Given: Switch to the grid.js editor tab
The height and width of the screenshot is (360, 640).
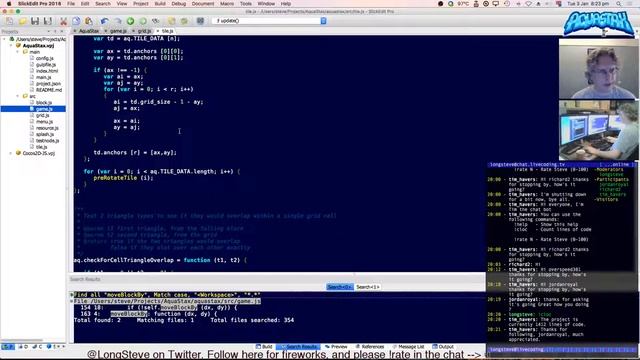Looking at the screenshot, I should (x=143, y=31).
